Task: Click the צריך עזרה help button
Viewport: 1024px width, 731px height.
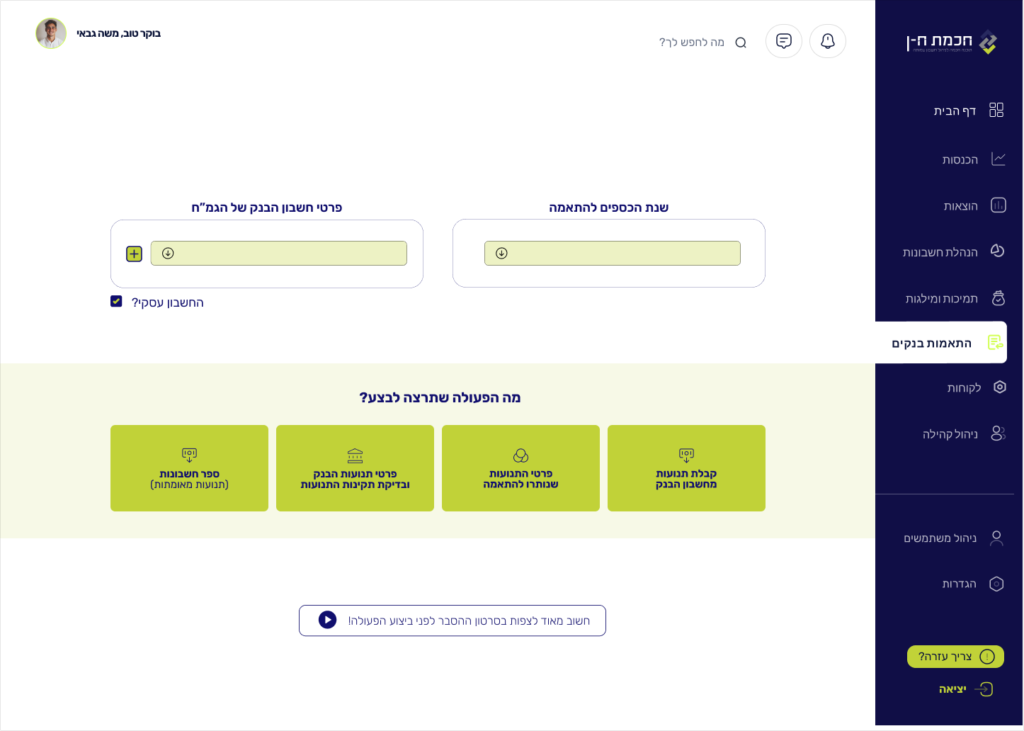Action: tap(955, 656)
